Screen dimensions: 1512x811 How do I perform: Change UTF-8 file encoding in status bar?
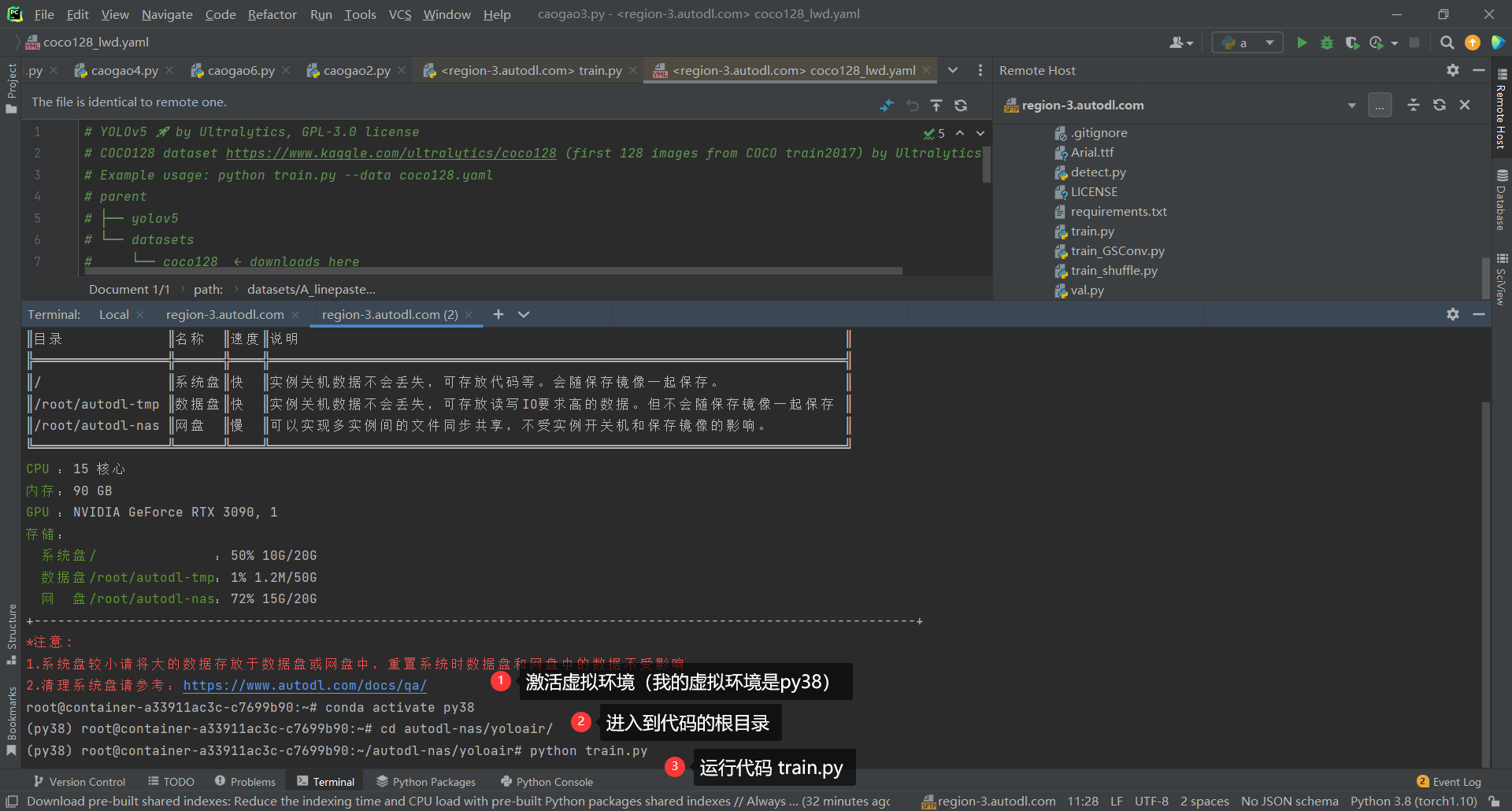(1151, 802)
